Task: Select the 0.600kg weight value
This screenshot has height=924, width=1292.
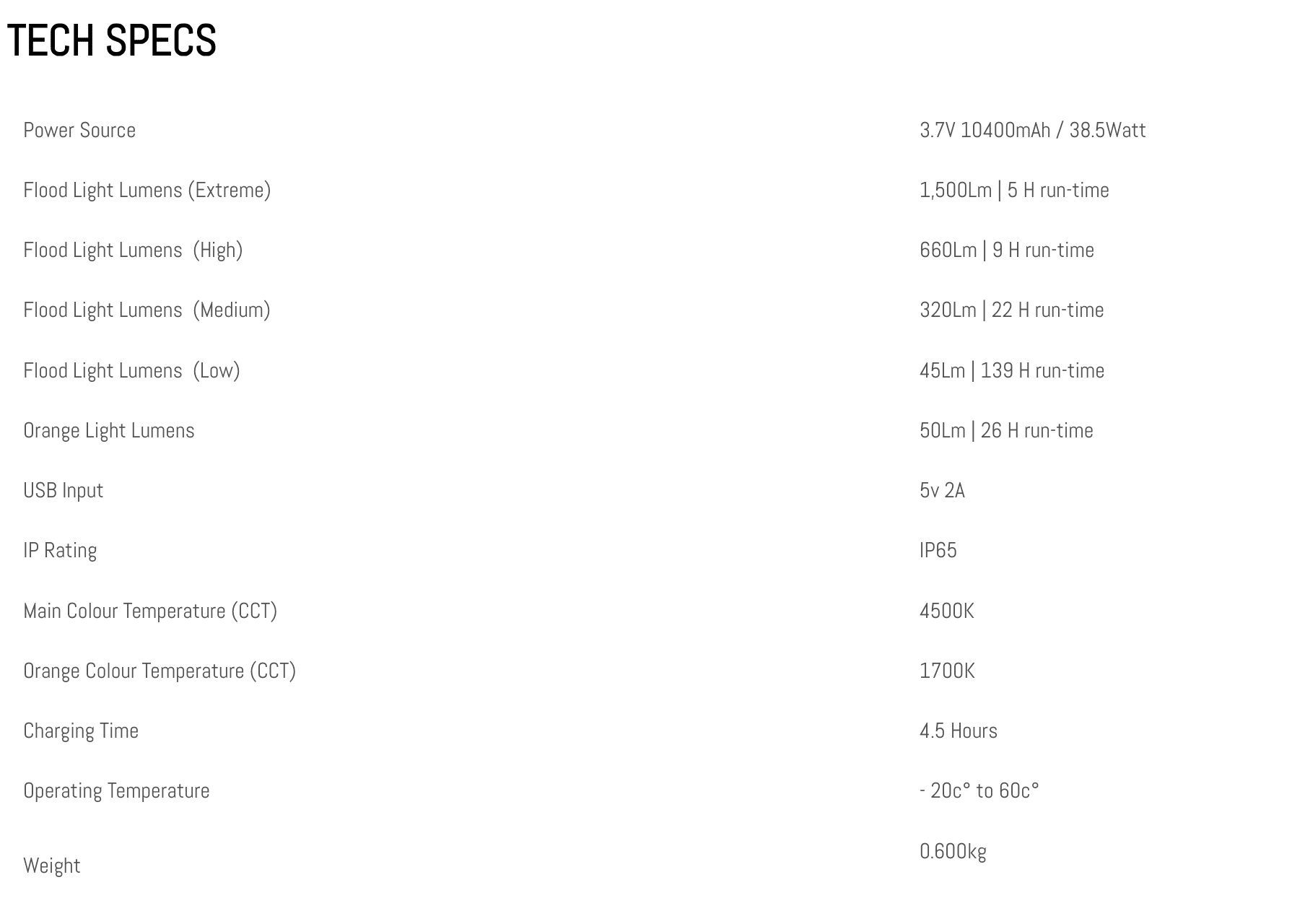Action: point(953,852)
